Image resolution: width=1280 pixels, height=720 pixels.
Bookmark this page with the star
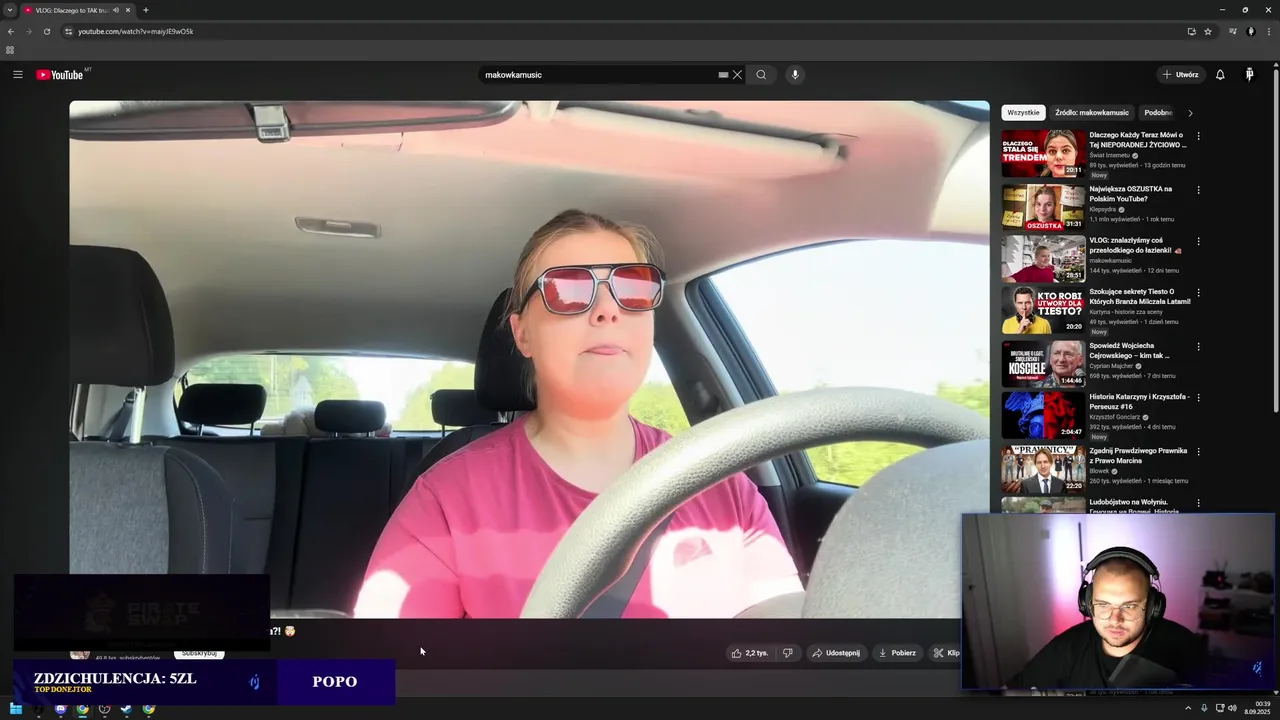click(x=1208, y=31)
